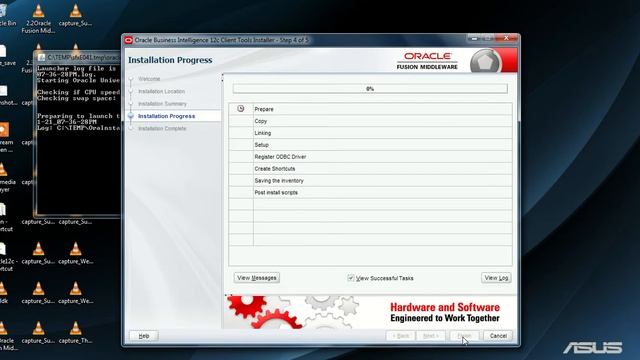Open the capture_Th VLC desktop icon
640x360 pixels.
(x=75, y=333)
